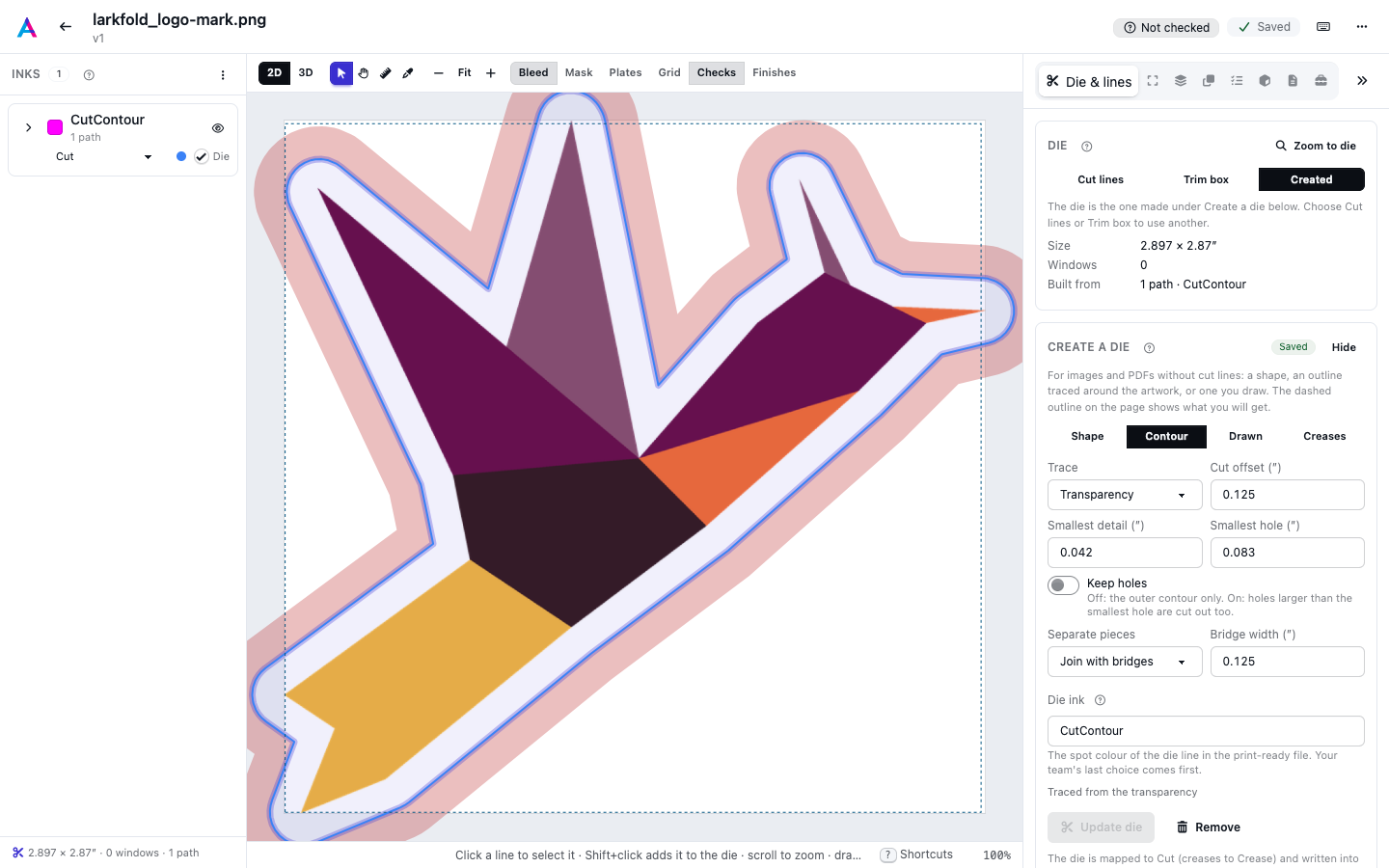This screenshot has width=1389, height=868.
Task: Click the CutContour magenta color swatch
Action: (x=55, y=127)
